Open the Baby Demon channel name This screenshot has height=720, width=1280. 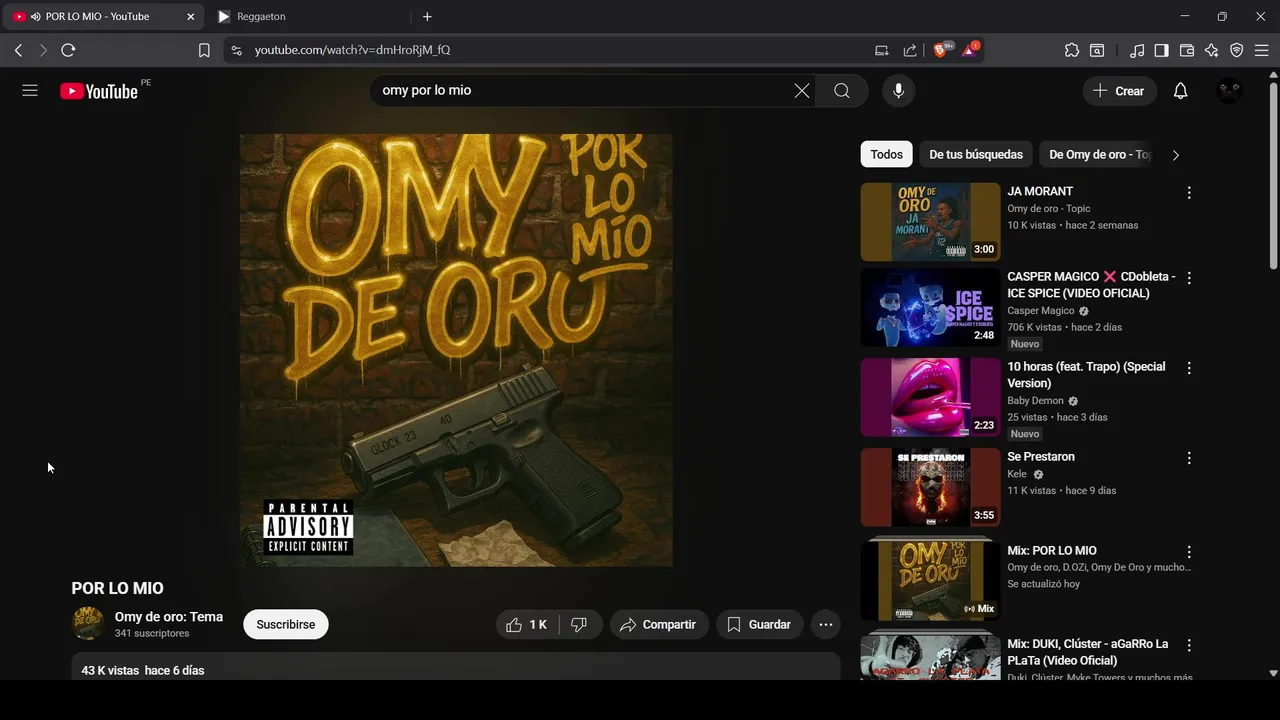[x=1035, y=401]
